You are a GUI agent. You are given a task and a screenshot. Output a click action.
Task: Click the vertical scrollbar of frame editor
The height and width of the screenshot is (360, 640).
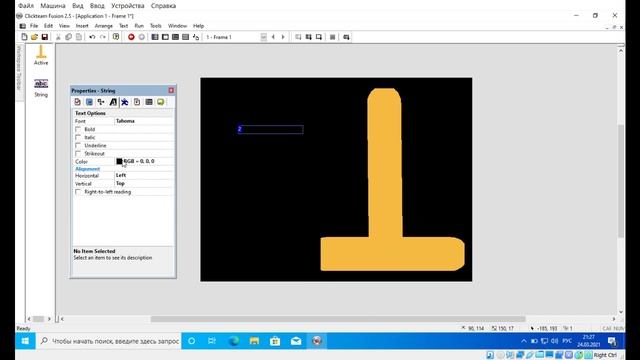click(x=621, y=181)
